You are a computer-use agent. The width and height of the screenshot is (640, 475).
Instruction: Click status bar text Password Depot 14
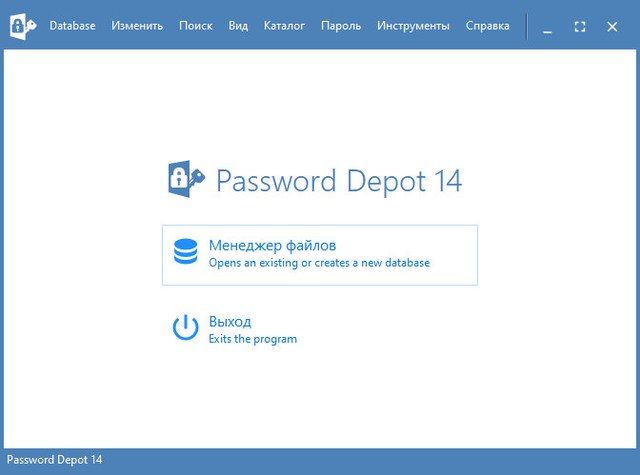[x=54, y=460]
